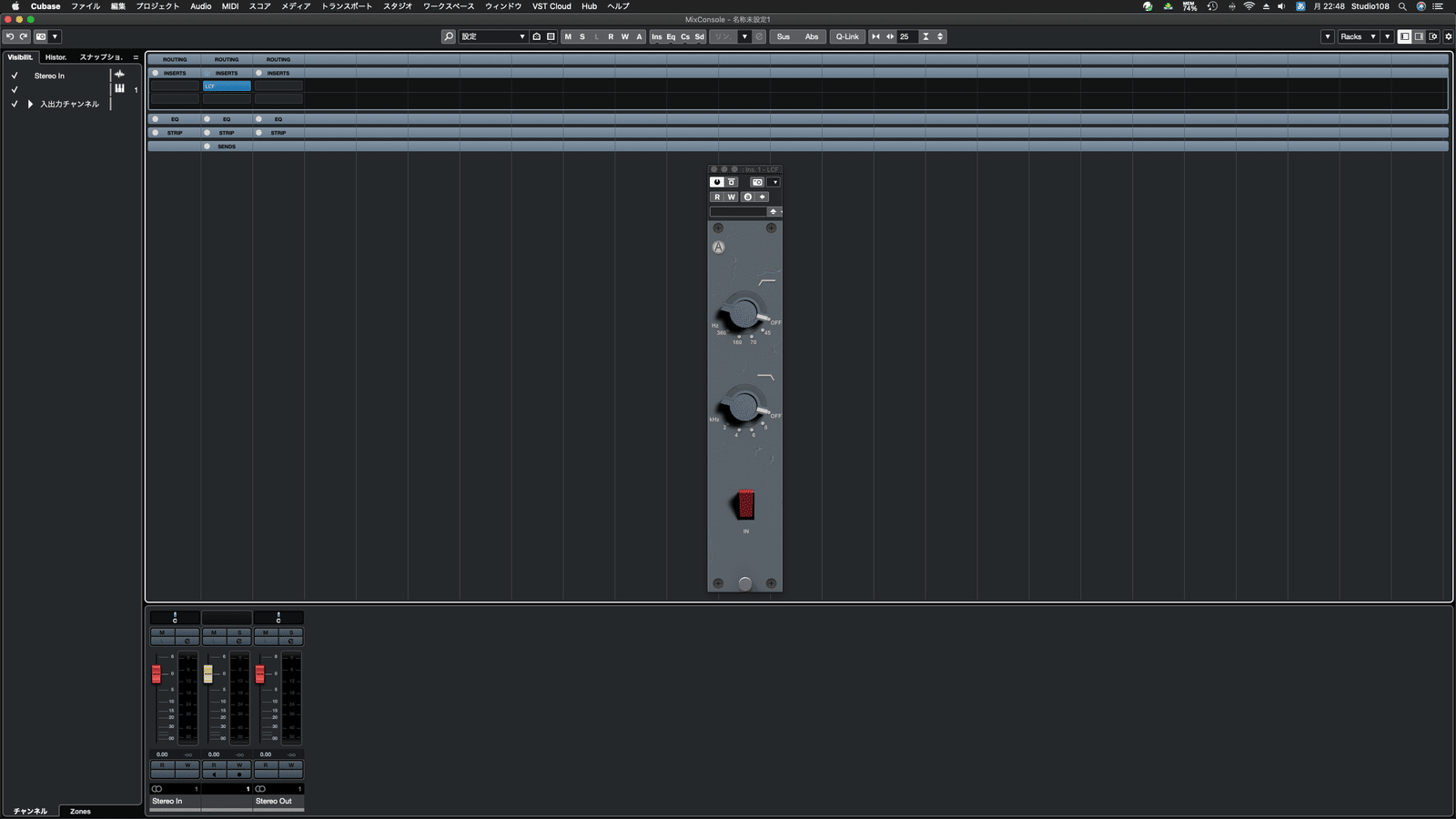Open the LCF plugin window dropdown arrow

774,182
